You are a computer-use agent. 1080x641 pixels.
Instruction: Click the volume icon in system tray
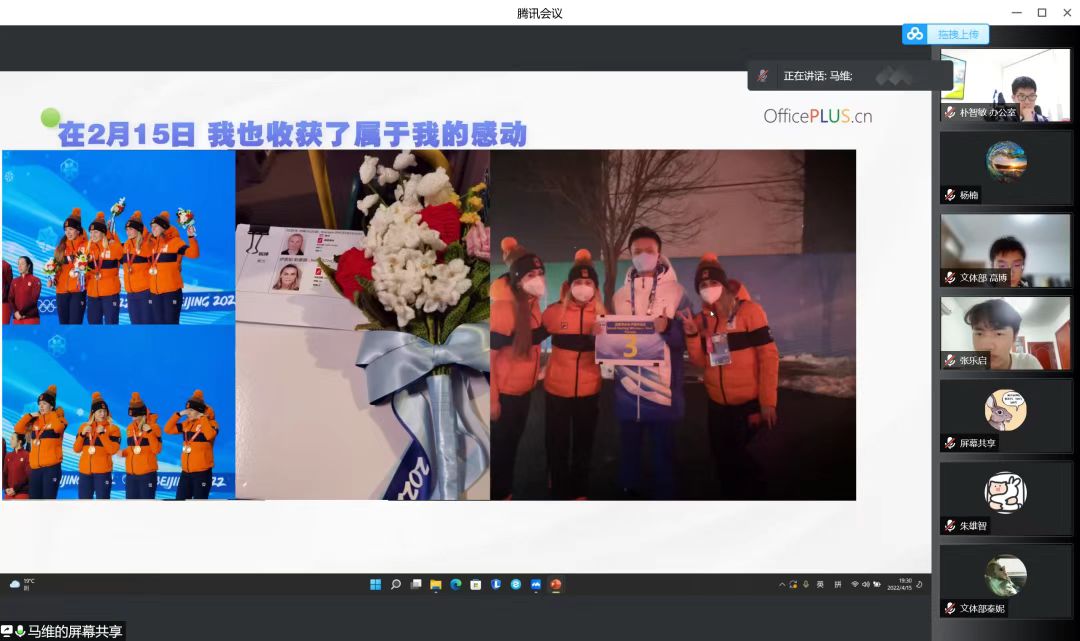click(865, 584)
